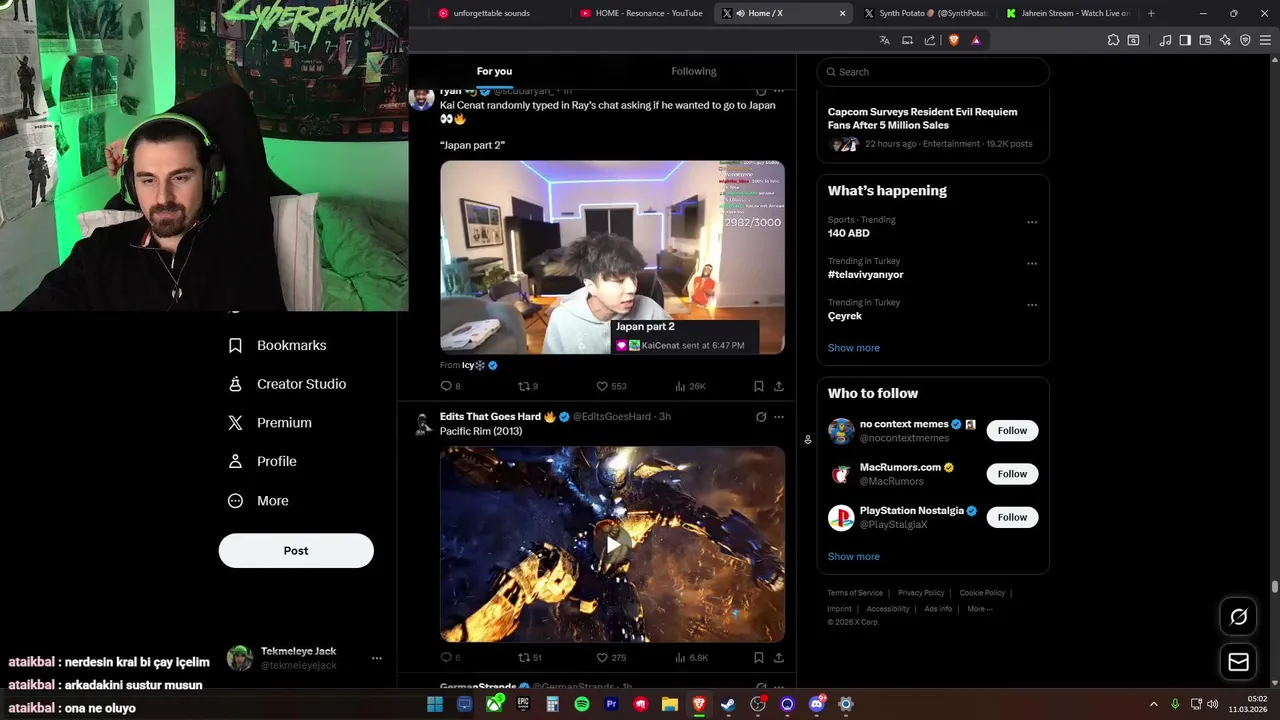The width and height of the screenshot is (1280, 720).
Task: Bookmark the Japan part 2 post
Action: 759,386
